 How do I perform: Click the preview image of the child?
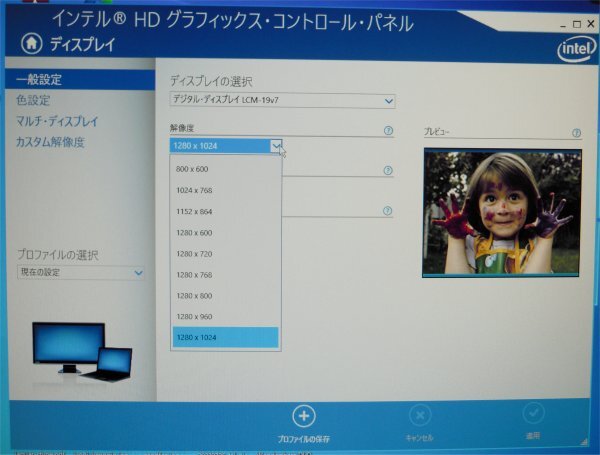(502, 213)
